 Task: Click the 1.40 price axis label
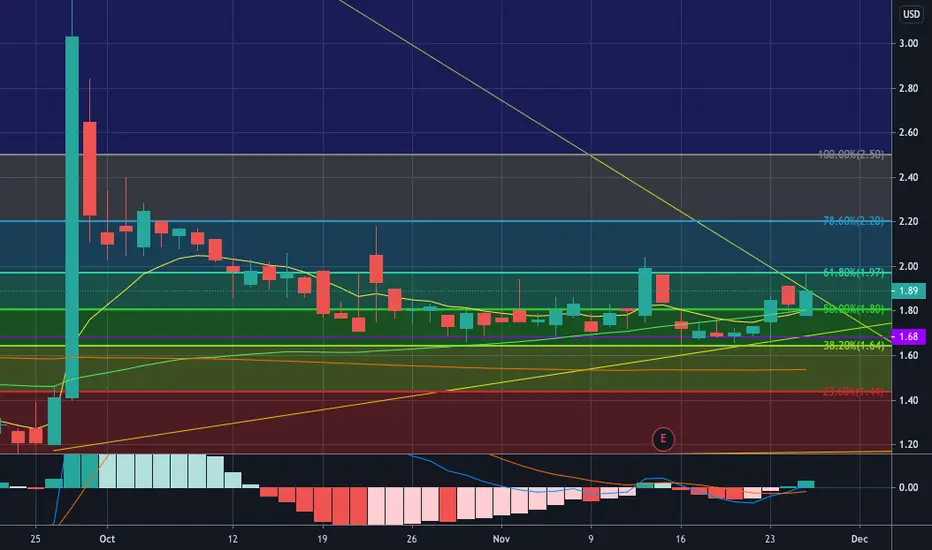(x=908, y=400)
